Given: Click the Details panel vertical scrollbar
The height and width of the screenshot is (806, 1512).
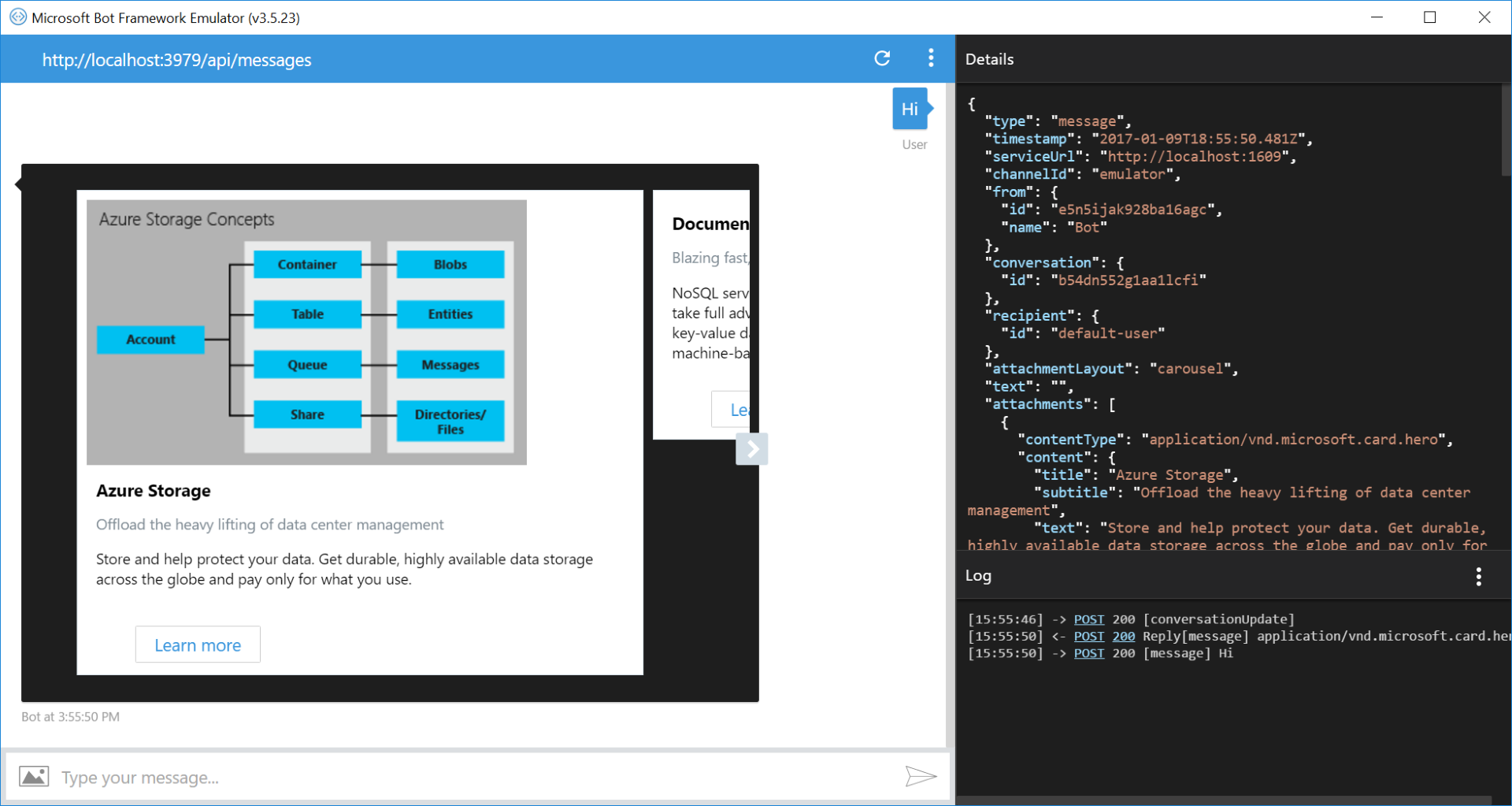Looking at the screenshot, I should pyautogui.click(x=1506, y=131).
